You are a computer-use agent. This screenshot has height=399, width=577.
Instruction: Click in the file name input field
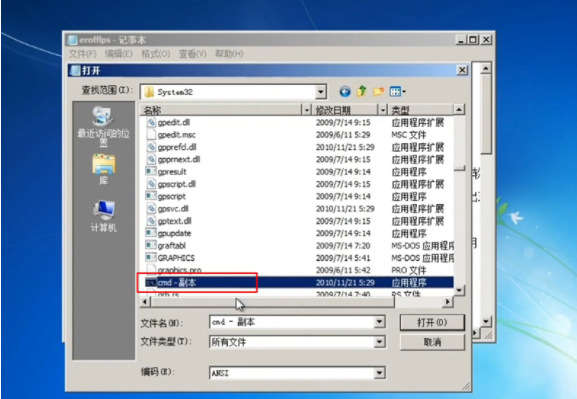click(292, 322)
